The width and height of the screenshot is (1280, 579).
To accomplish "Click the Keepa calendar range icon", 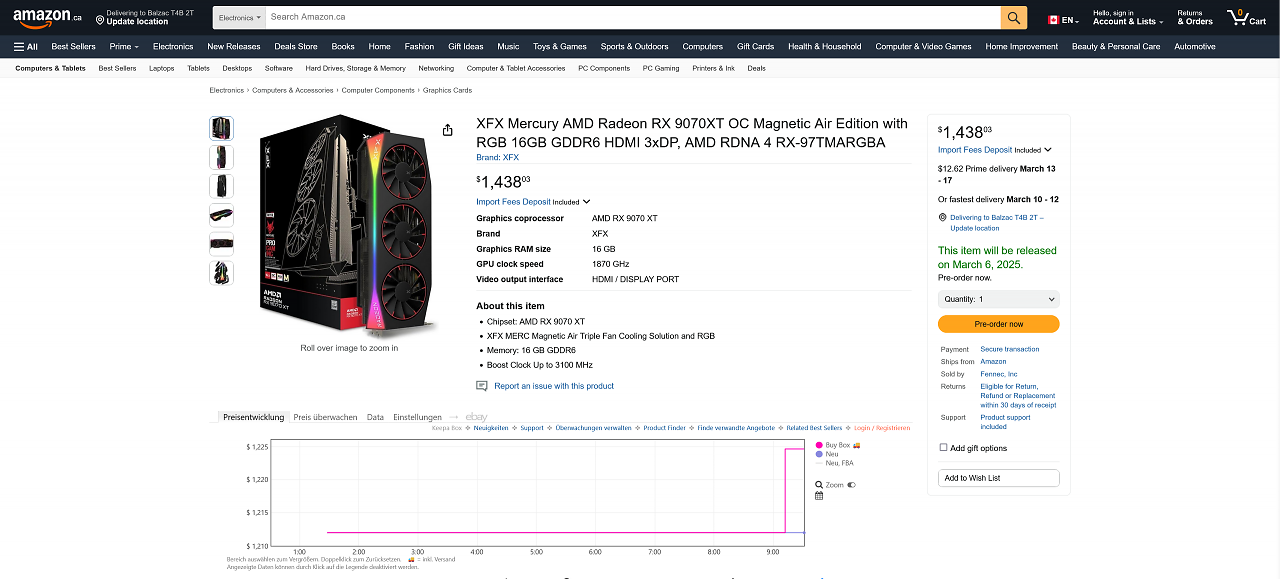I will pyautogui.click(x=819, y=495).
